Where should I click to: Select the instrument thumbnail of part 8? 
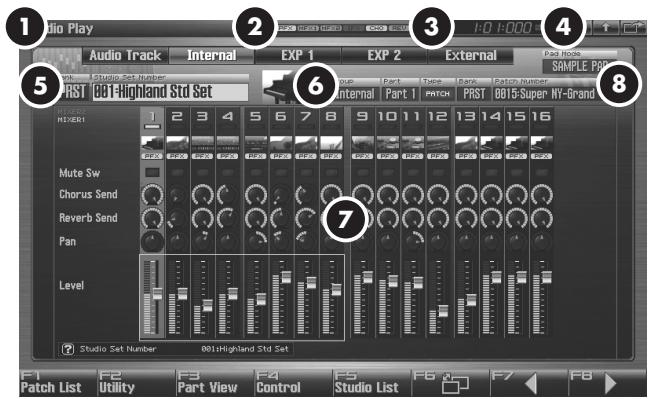coord(331,144)
